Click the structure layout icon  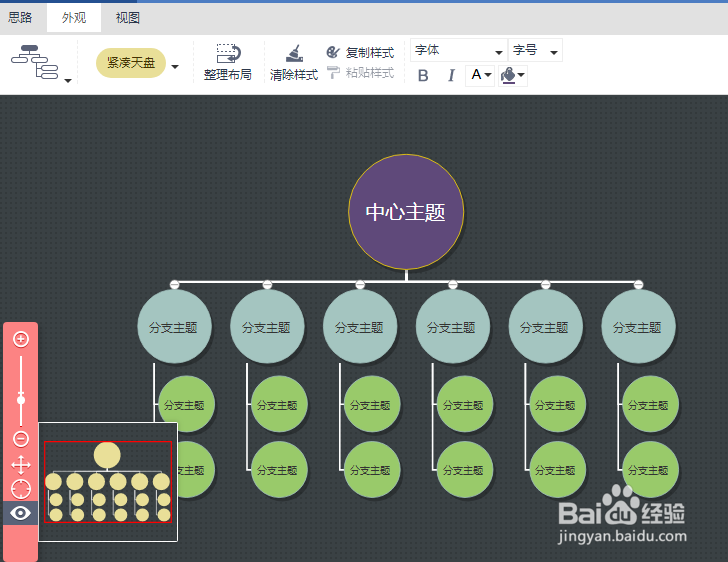tap(35, 62)
